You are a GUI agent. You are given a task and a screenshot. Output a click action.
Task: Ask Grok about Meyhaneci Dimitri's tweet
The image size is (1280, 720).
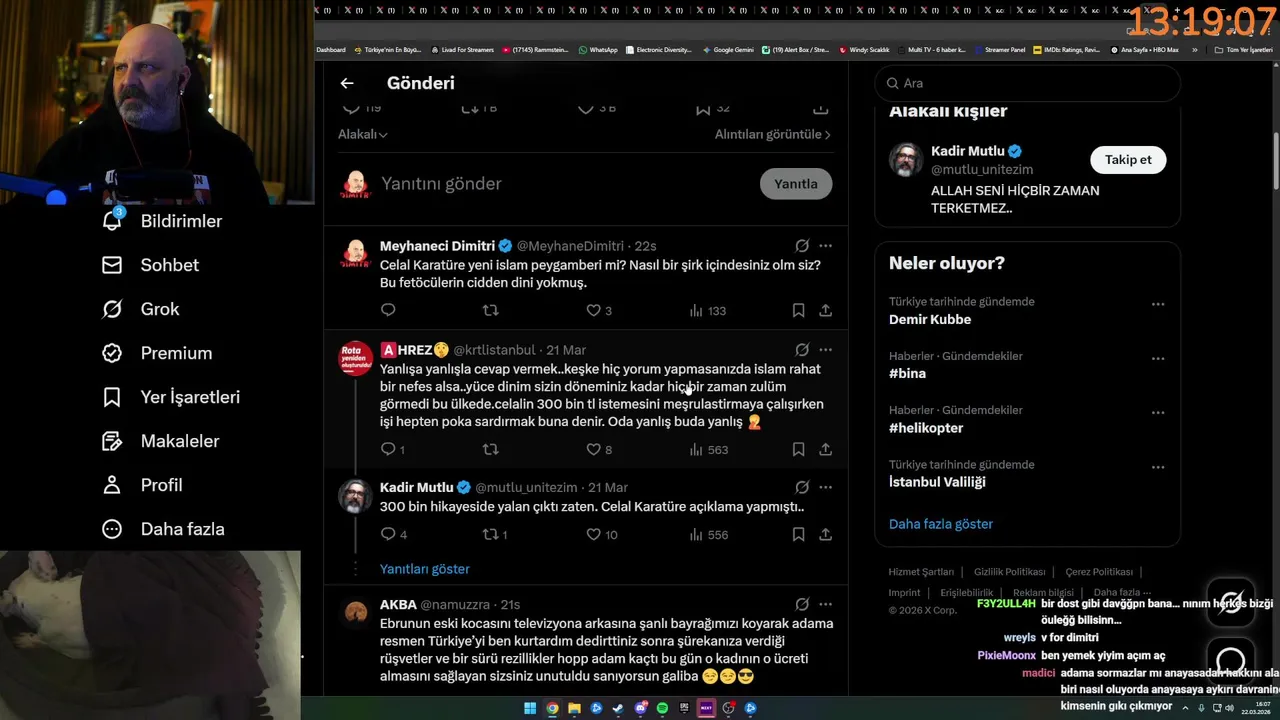point(802,246)
